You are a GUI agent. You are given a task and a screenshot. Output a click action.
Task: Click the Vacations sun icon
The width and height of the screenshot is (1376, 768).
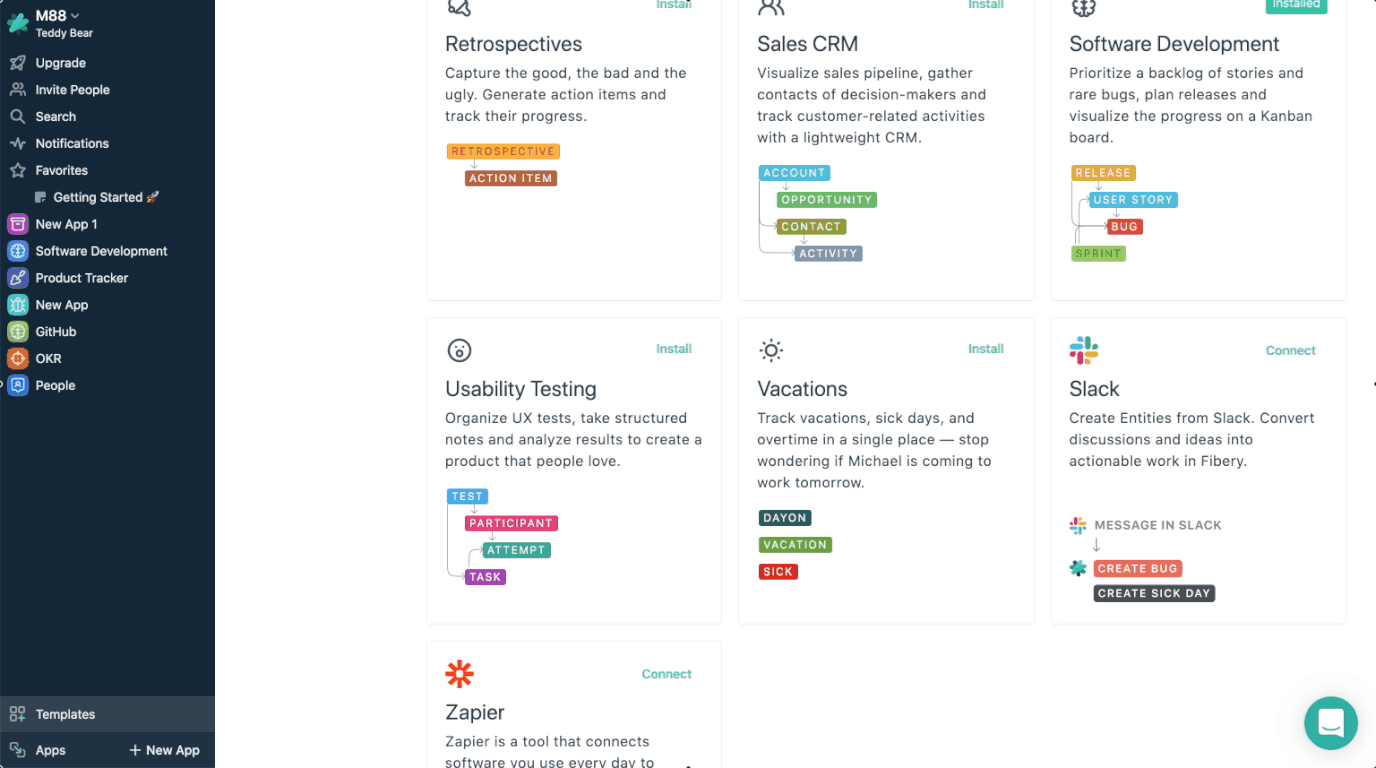pyautogui.click(x=771, y=350)
